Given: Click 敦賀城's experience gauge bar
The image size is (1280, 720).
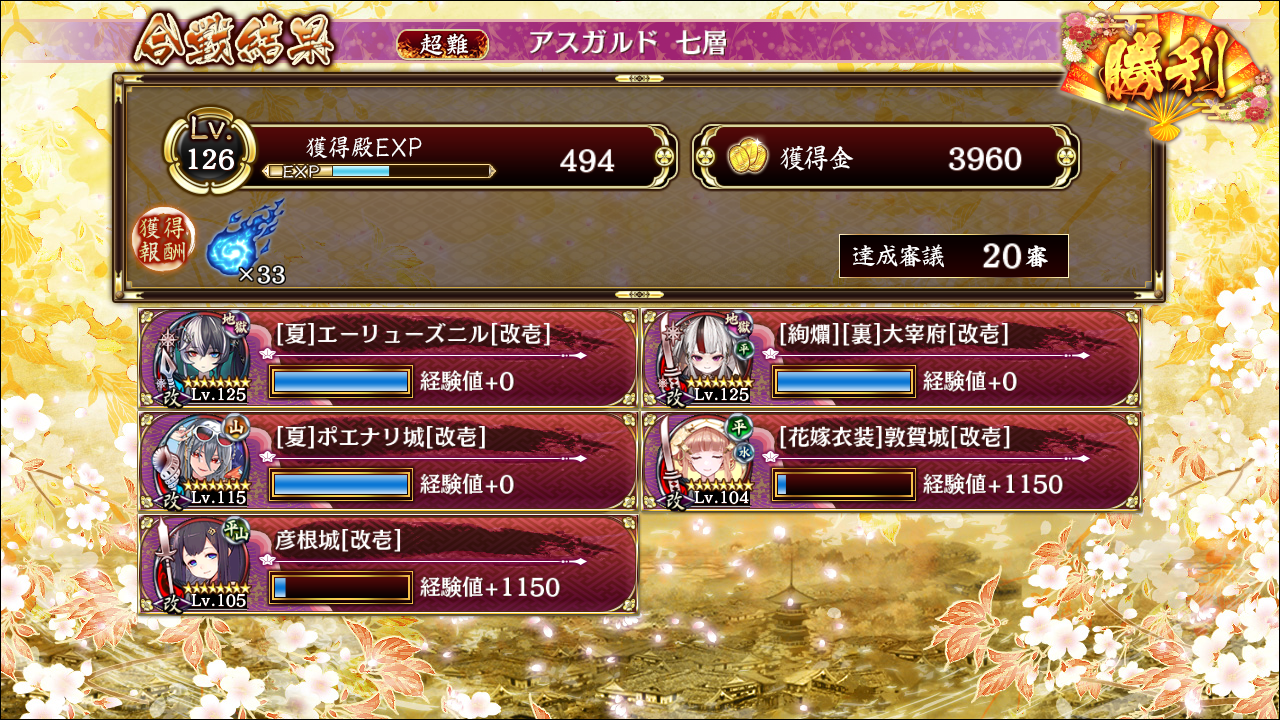Looking at the screenshot, I should [844, 485].
